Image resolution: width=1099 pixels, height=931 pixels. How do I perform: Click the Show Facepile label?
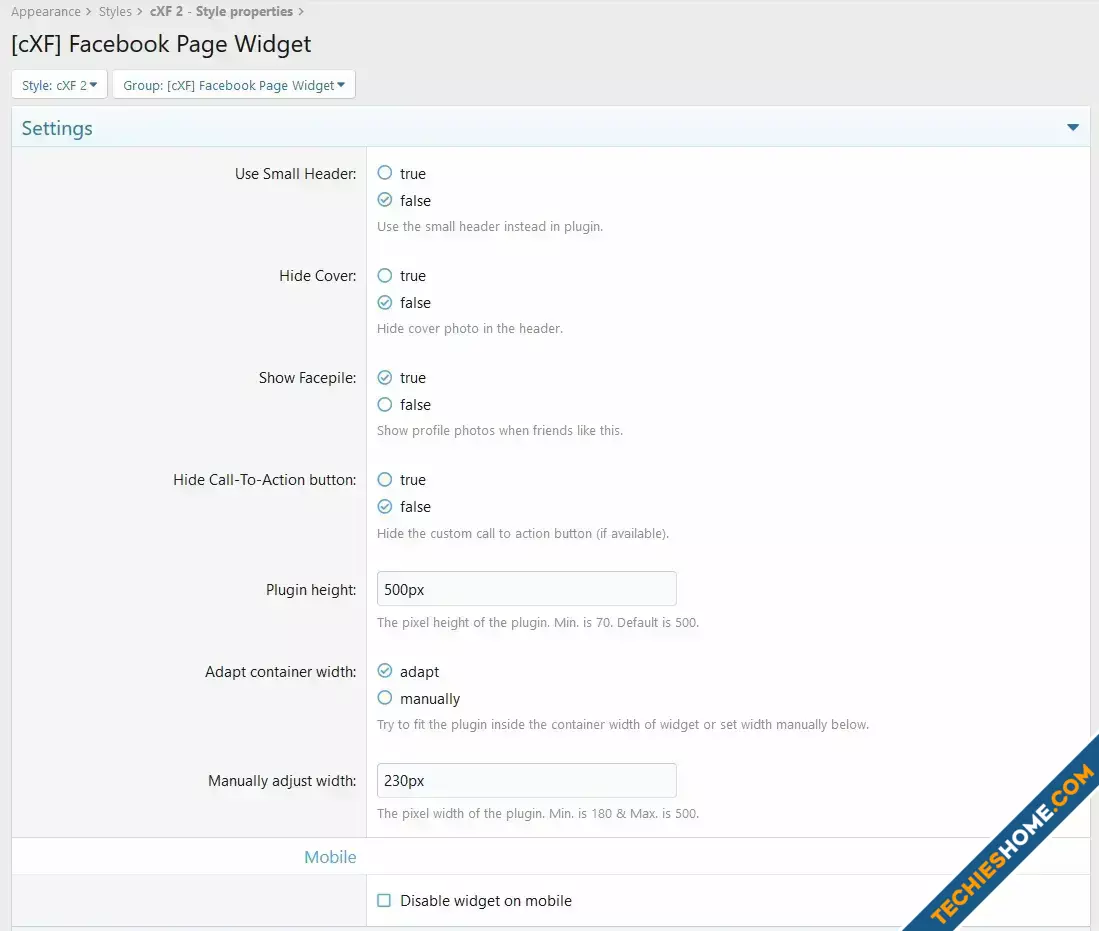[x=307, y=378]
